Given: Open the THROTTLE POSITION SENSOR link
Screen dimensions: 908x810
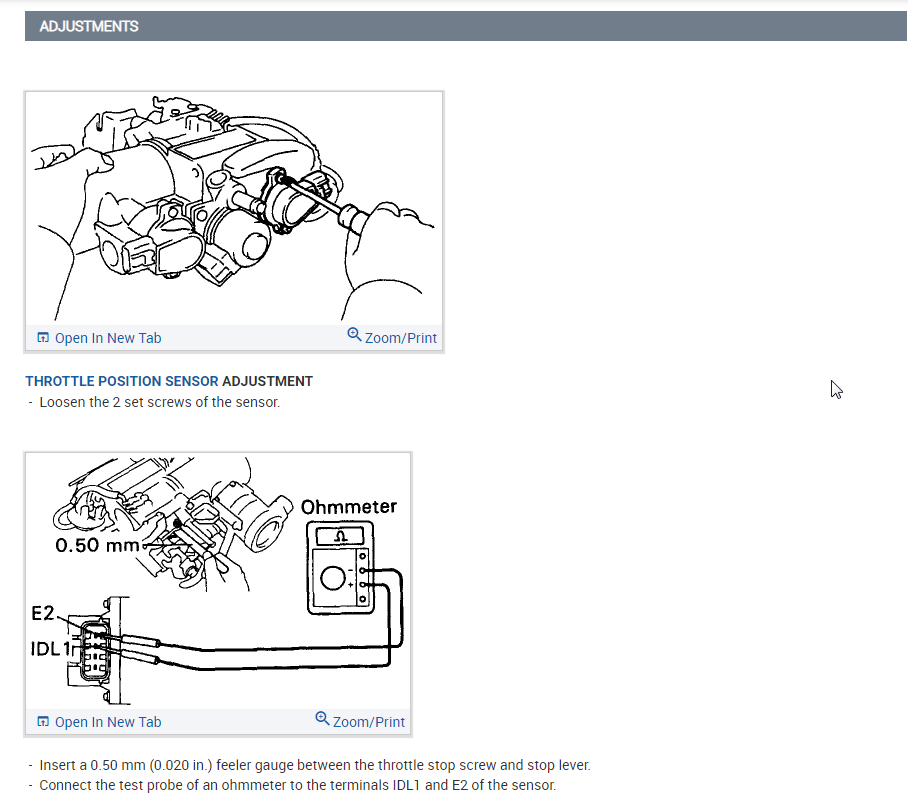Looking at the screenshot, I should point(122,382).
